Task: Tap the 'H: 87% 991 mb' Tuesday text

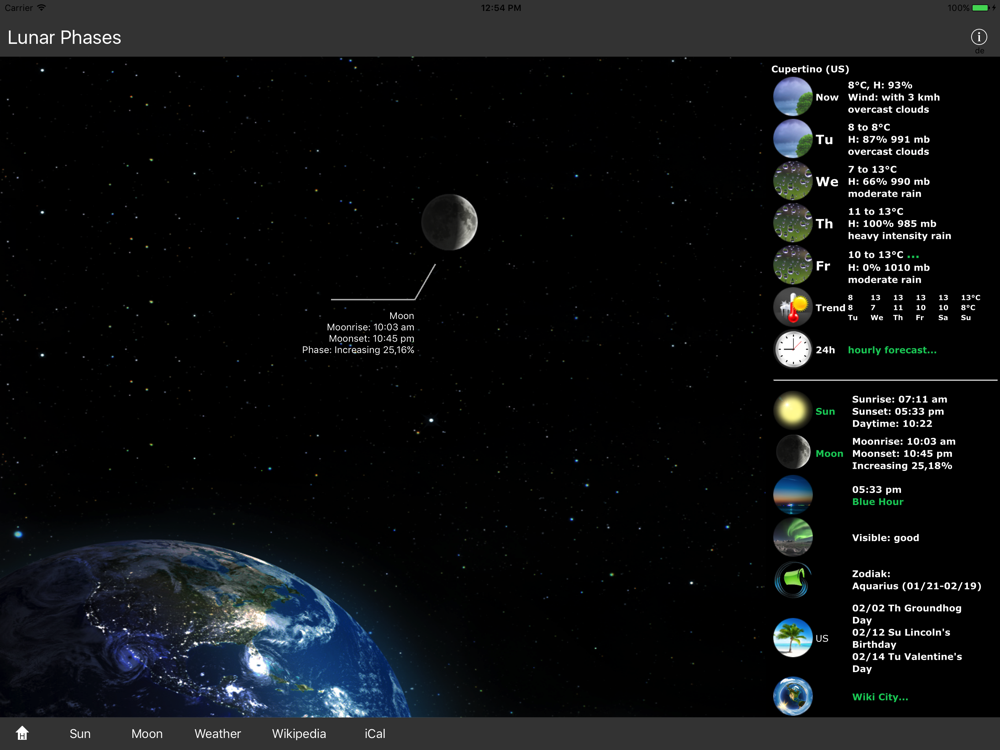Action: point(888,140)
